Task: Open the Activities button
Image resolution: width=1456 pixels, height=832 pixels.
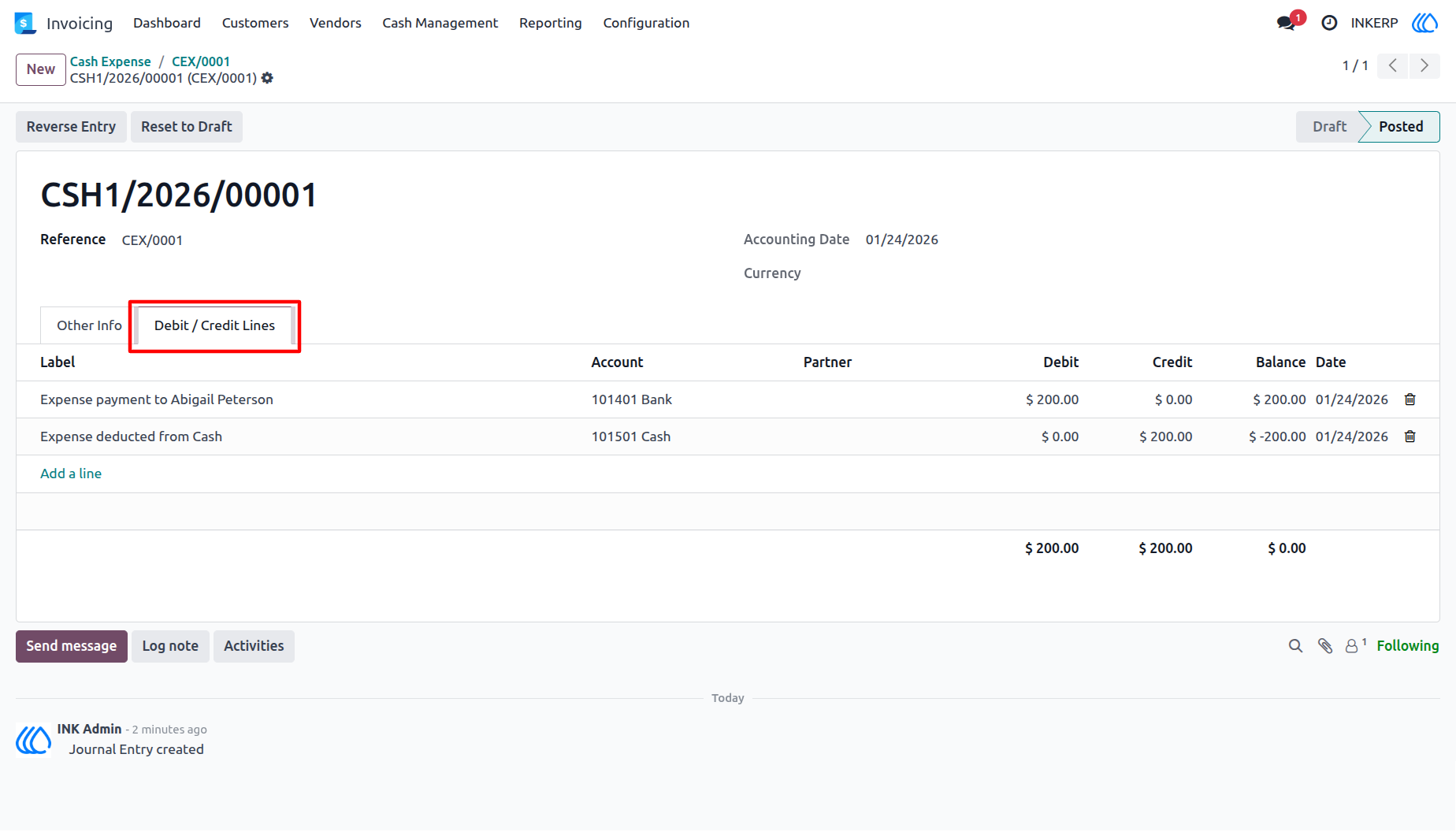Action: click(x=254, y=646)
